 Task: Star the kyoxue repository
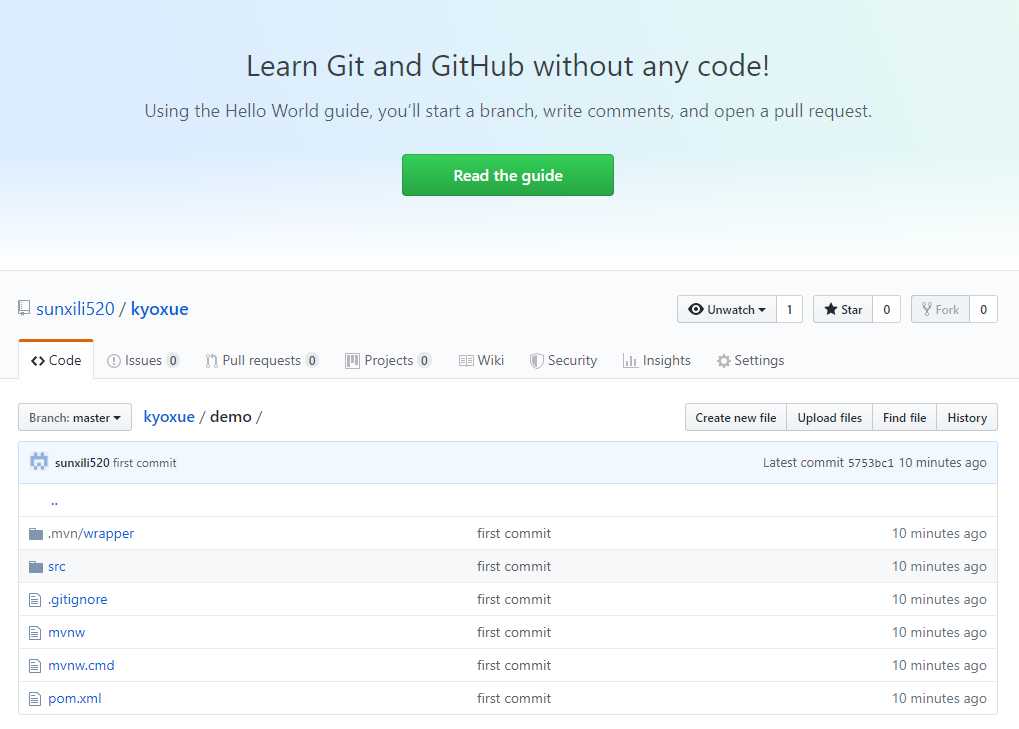(843, 309)
